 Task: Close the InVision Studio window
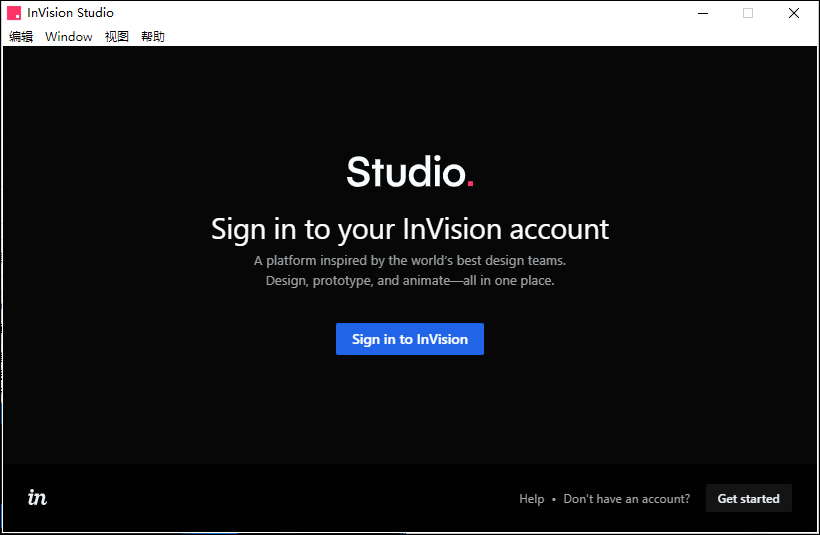tap(794, 13)
